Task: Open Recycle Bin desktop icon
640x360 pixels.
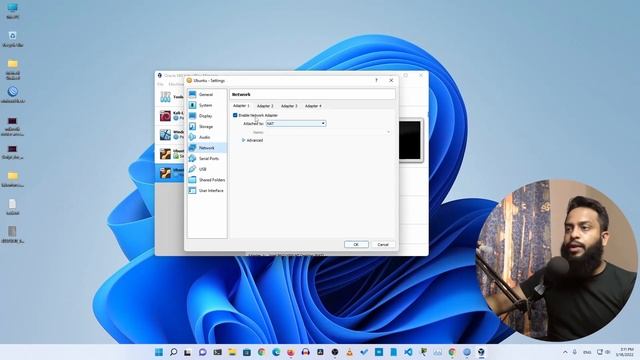Action: [x=13, y=39]
